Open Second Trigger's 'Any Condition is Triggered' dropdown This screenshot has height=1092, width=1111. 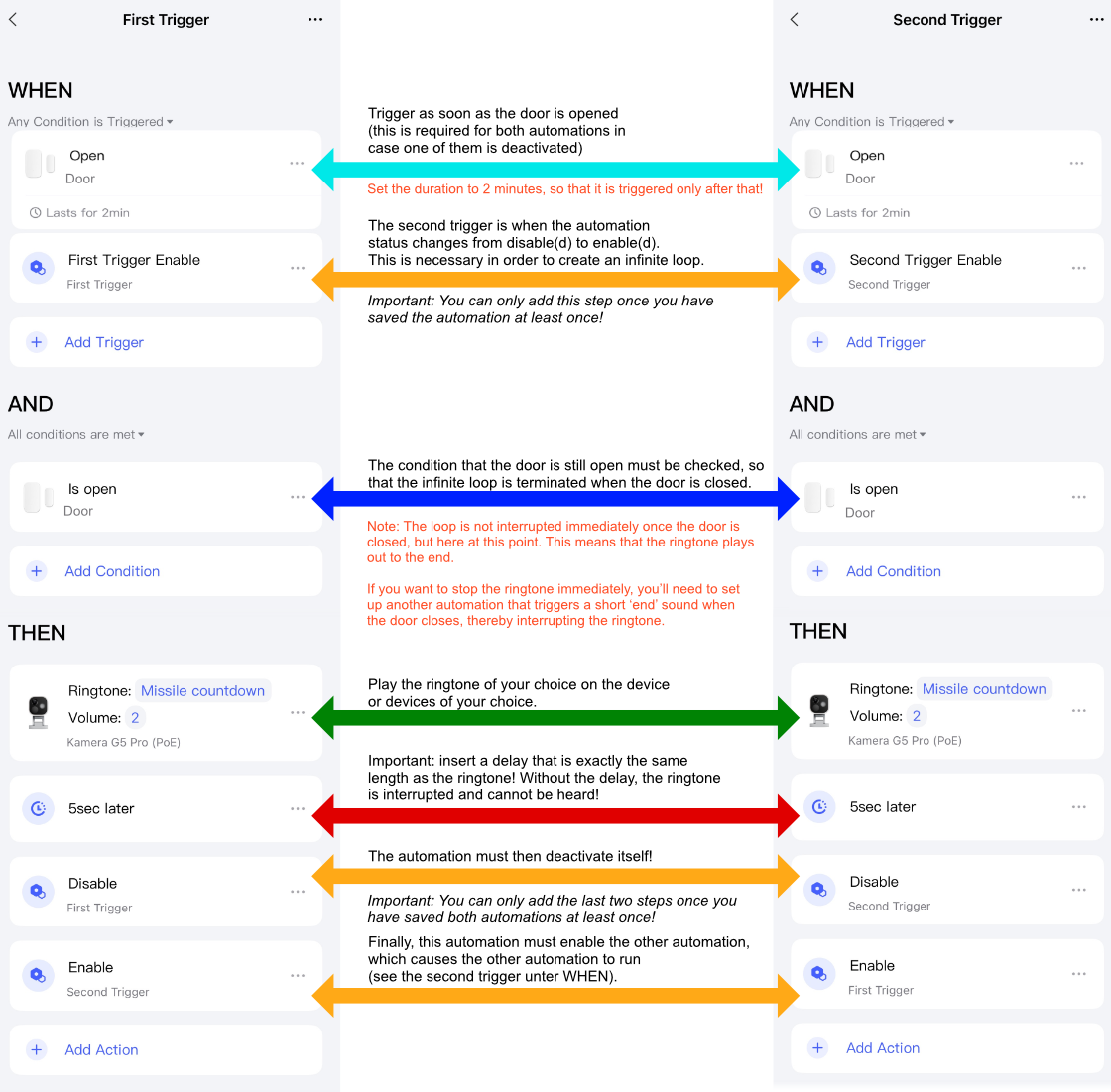coord(872,122)
